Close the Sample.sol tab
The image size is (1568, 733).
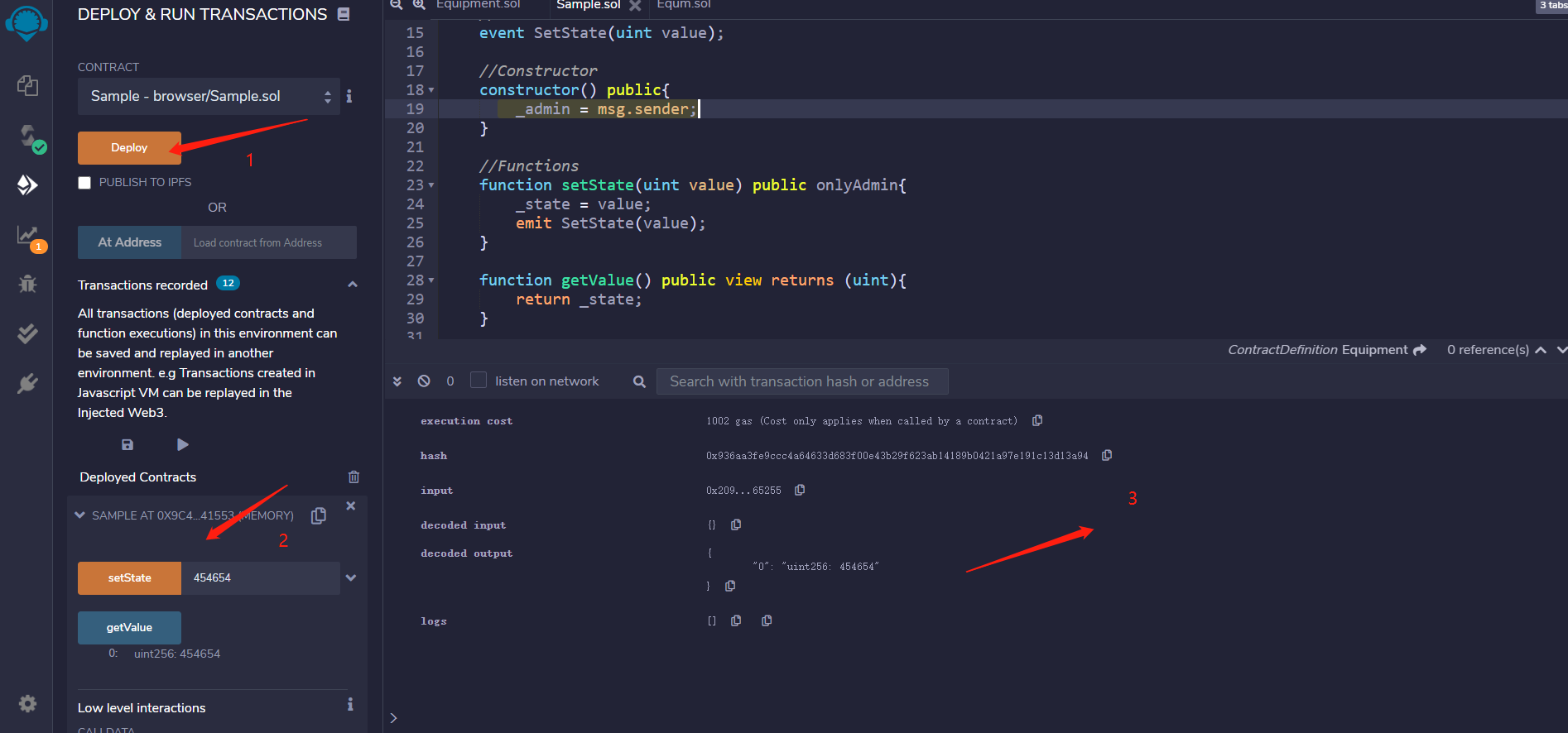635,5
